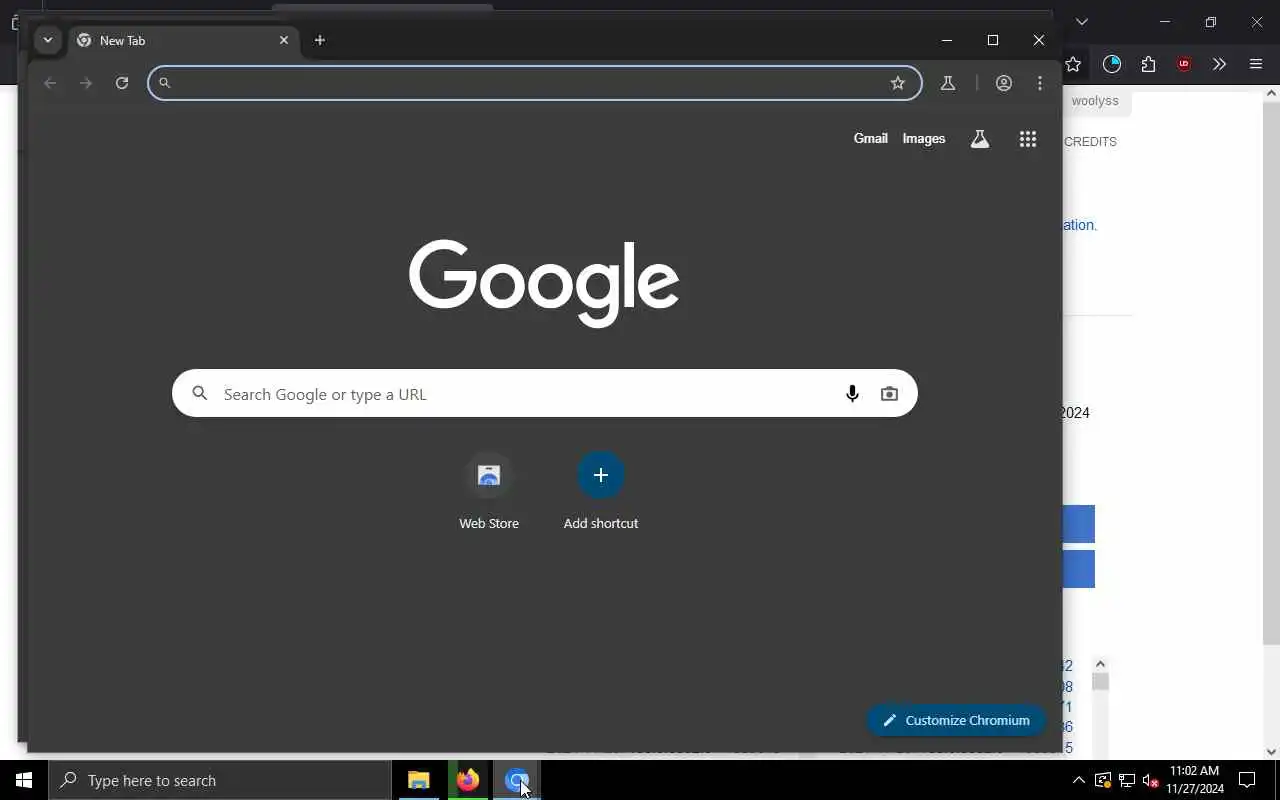This screenshot has width=1280, height=800.
Task: Open the Google apps grid
Action: click(1028, 139)
